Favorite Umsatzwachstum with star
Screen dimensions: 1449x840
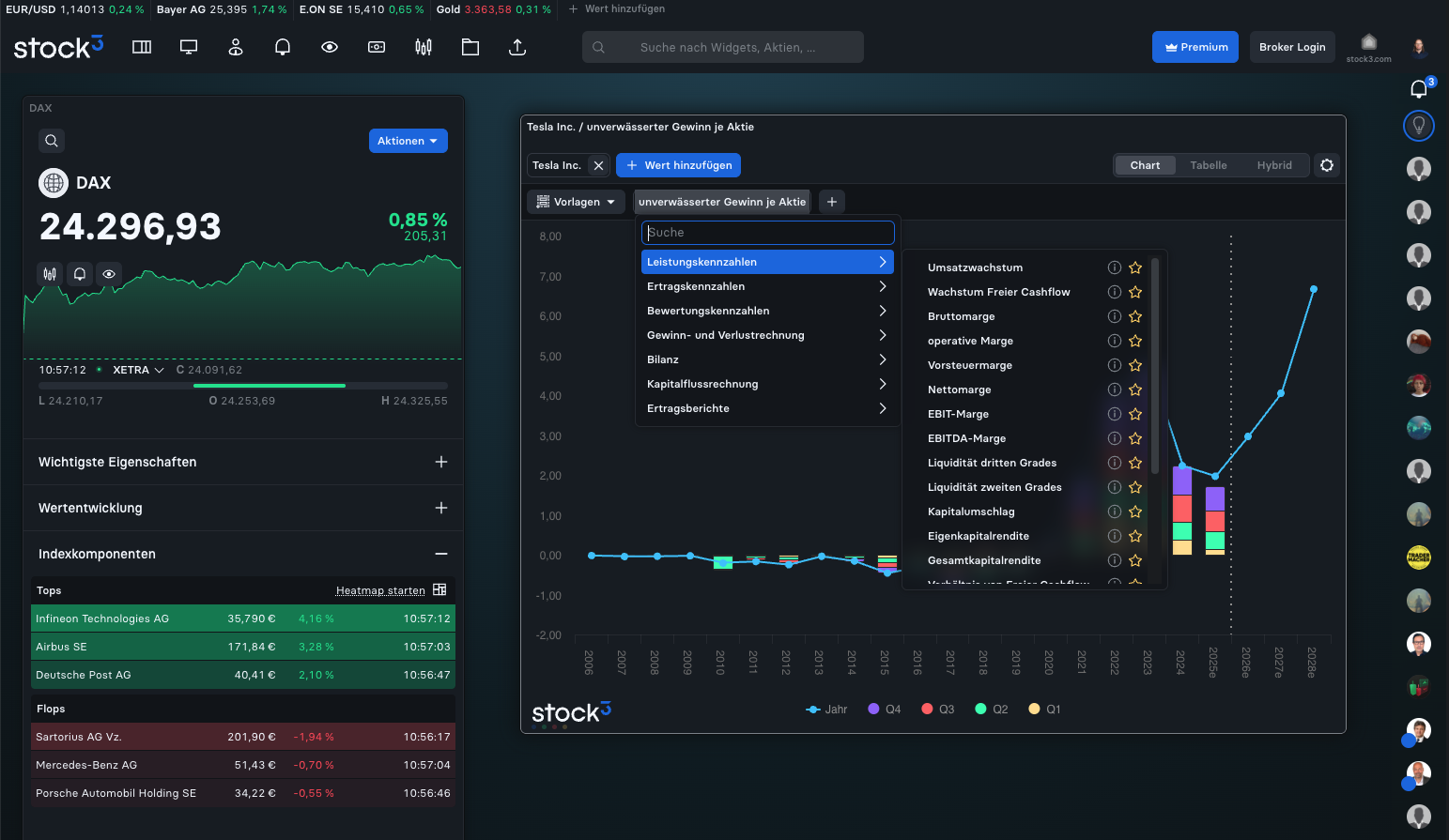tap(1135, 267)
